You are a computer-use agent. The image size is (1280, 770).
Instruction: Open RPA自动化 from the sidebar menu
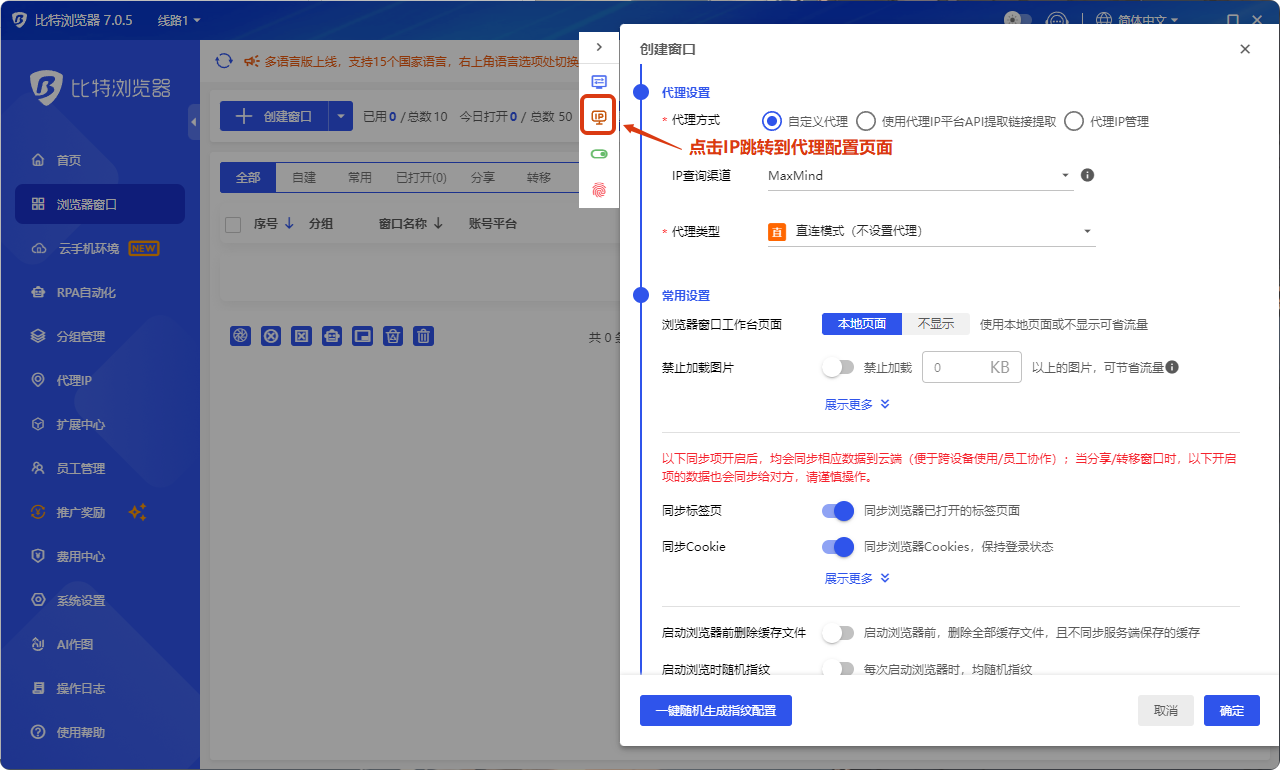click(x=86, y=292)
